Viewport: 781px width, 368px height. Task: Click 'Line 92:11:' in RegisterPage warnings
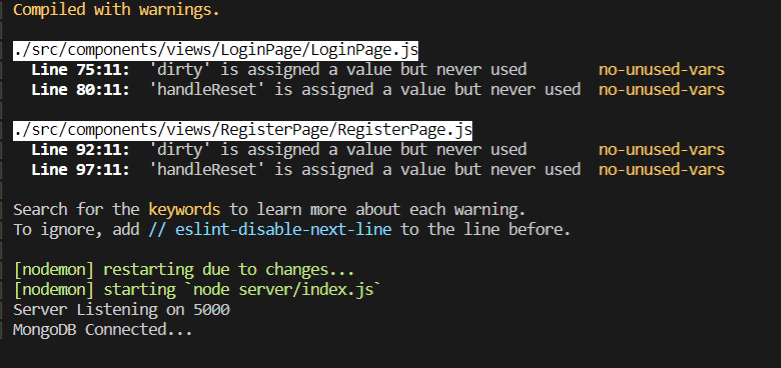click(80, 149)
